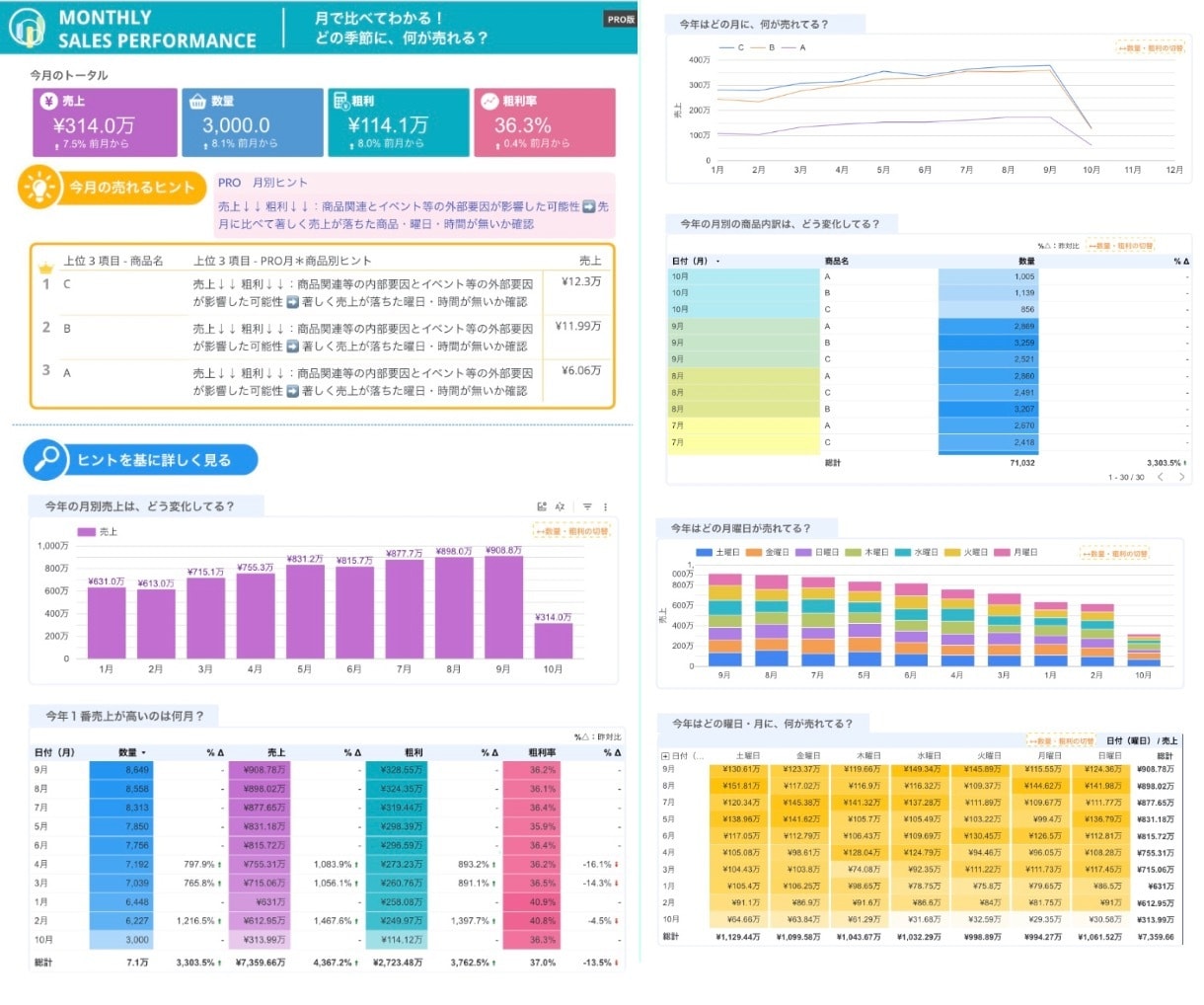Screen dimensions: 1204x1005
Task: Click ¥6.06万 sales value for product A
Action: (581, 370)
